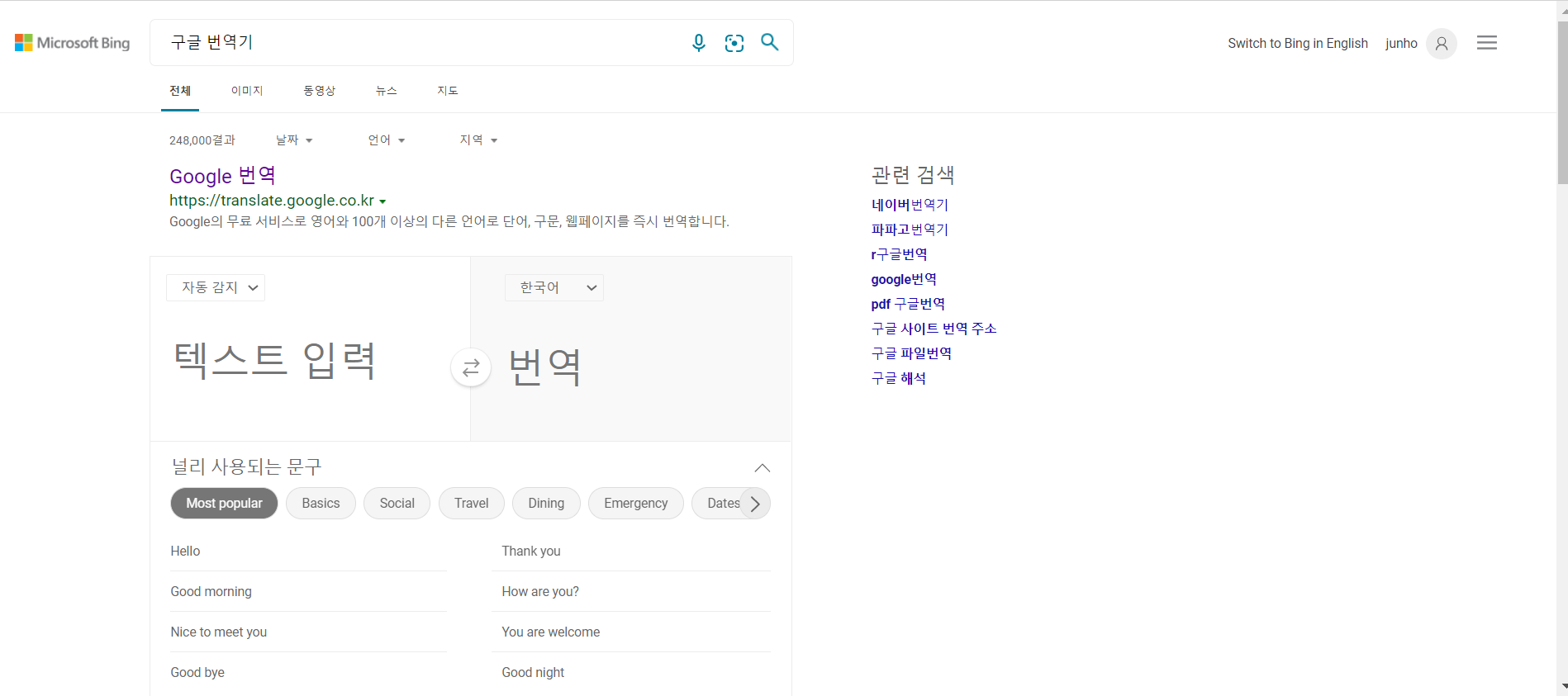Switch to the 지도 tab
The image size is (1568, 696).
[448, 91]
